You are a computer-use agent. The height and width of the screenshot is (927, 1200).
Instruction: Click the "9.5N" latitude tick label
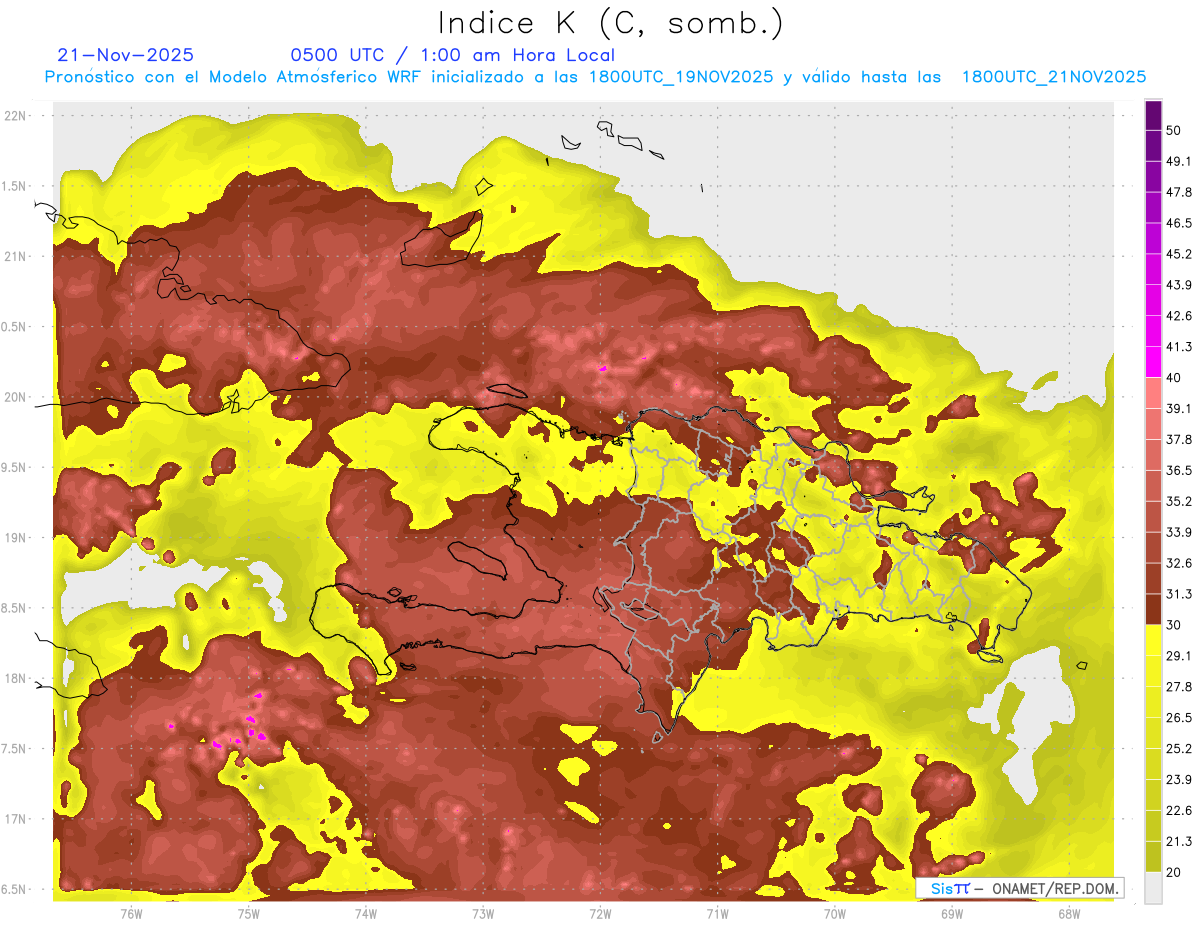coord(16,467)
